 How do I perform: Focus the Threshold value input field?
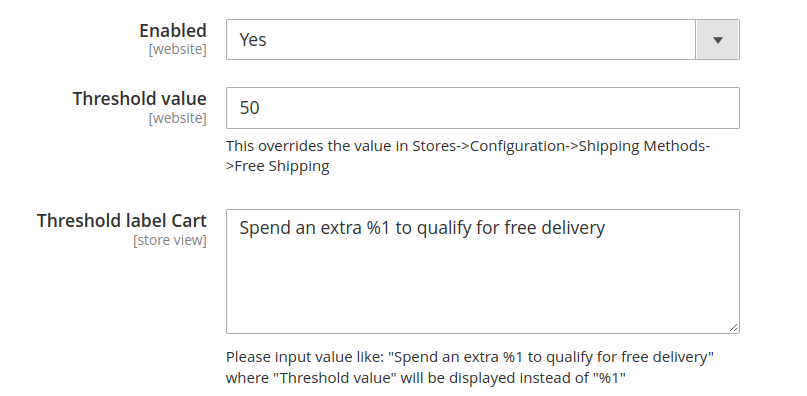[483, 108]
